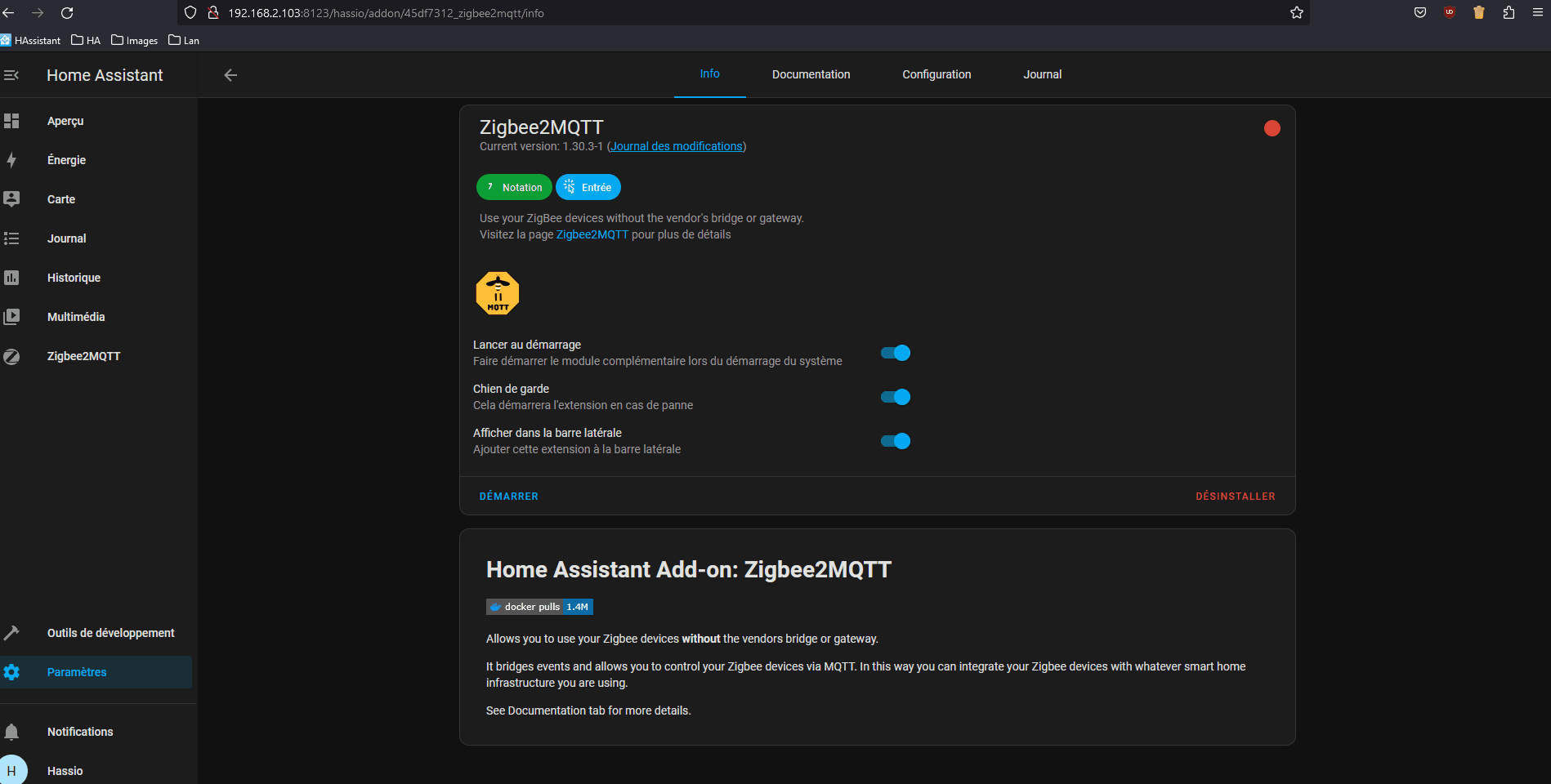
Task: Click heading 'Home Assistant Add-on: Zigbee2MQTT'
Action: 689,569
